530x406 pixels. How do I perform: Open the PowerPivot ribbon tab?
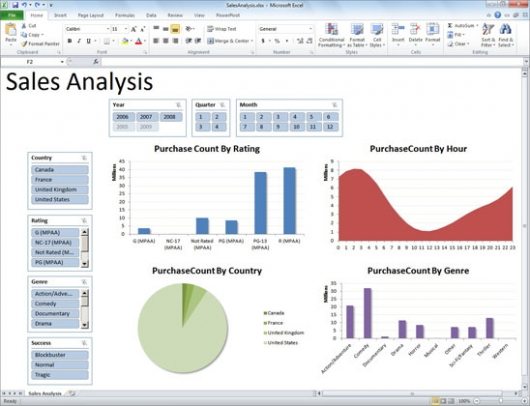(x=228, y=15)
